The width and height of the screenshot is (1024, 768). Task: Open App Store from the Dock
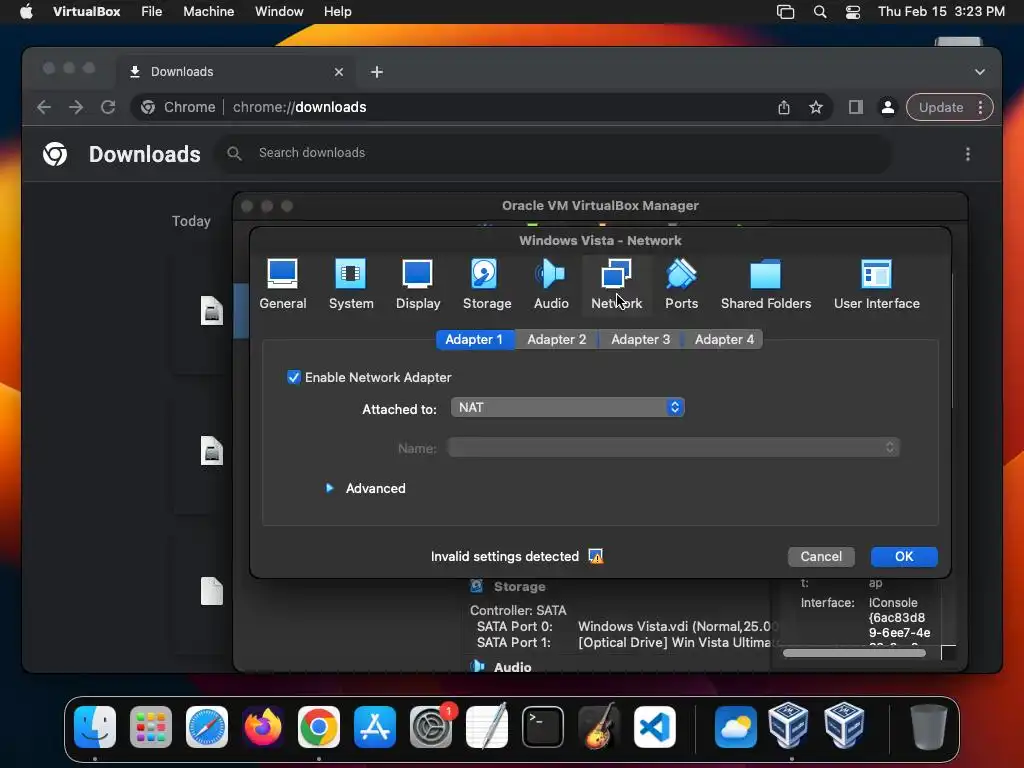click(x=375, y=727)
